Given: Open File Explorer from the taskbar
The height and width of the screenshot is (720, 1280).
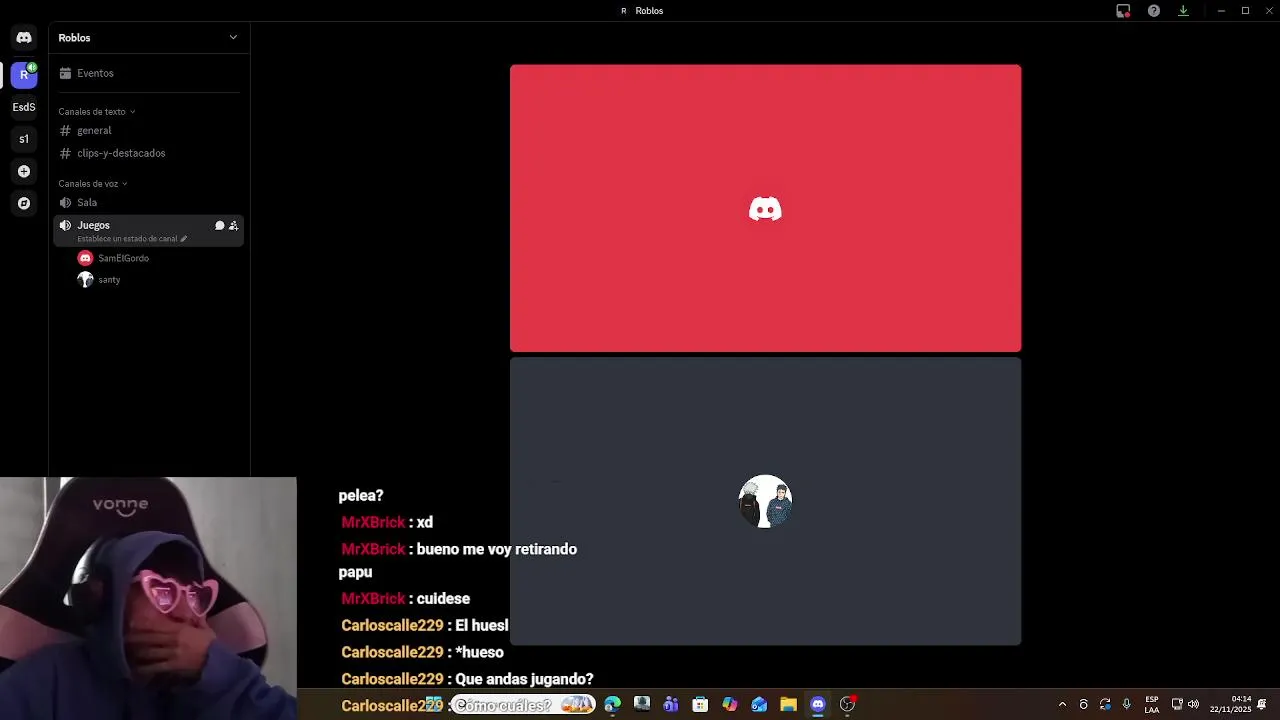Looking at the screenshot, I should (x=788, y=705).
